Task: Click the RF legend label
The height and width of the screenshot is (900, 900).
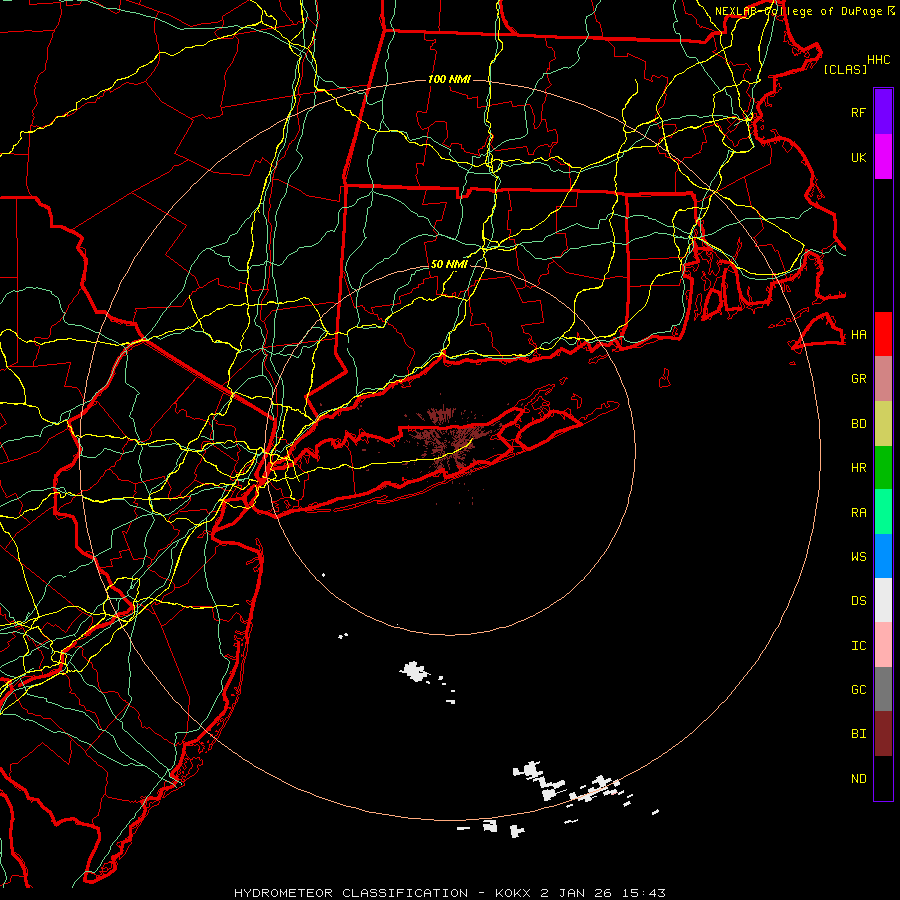Action: 858,112
